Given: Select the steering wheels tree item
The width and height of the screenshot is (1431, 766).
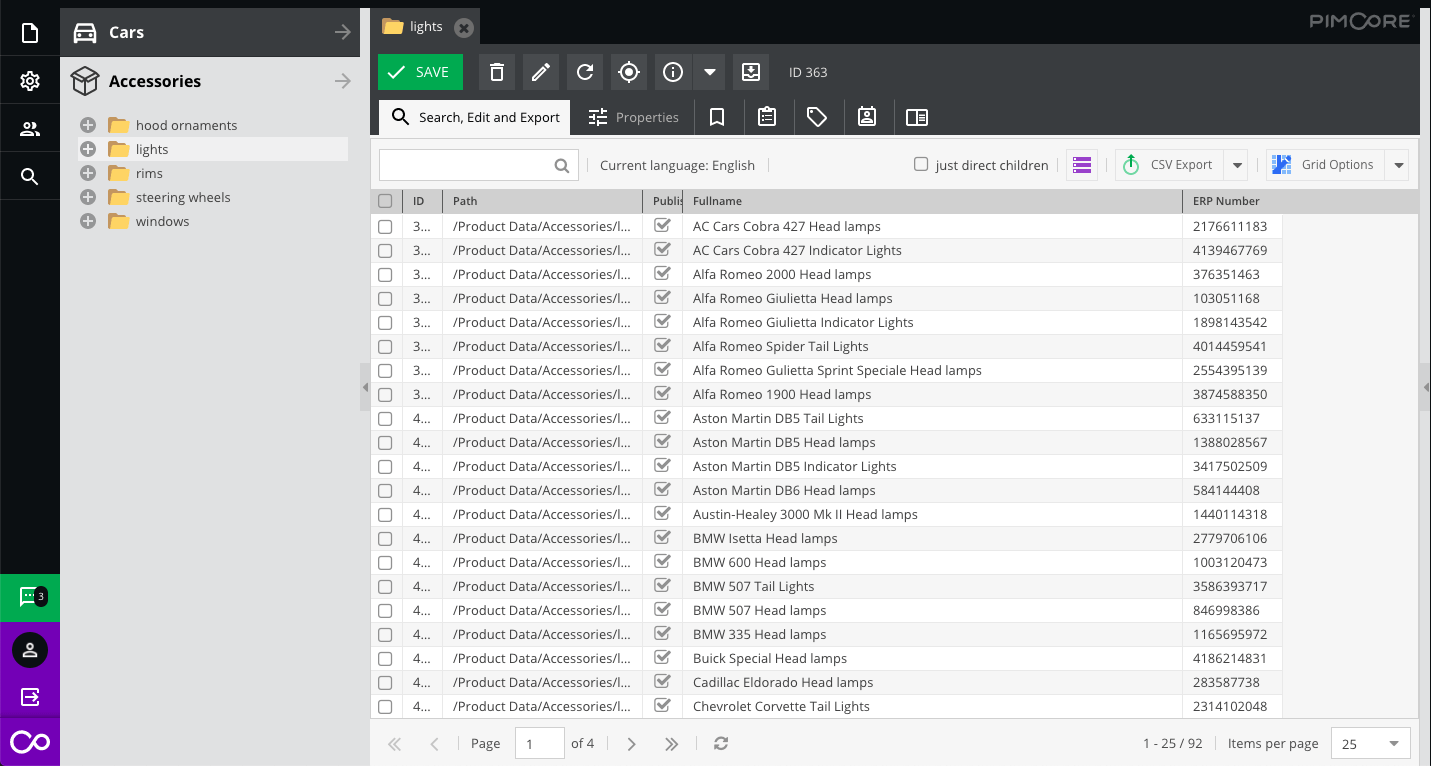Looking at the screenshot, I should (x=183, y=197).
